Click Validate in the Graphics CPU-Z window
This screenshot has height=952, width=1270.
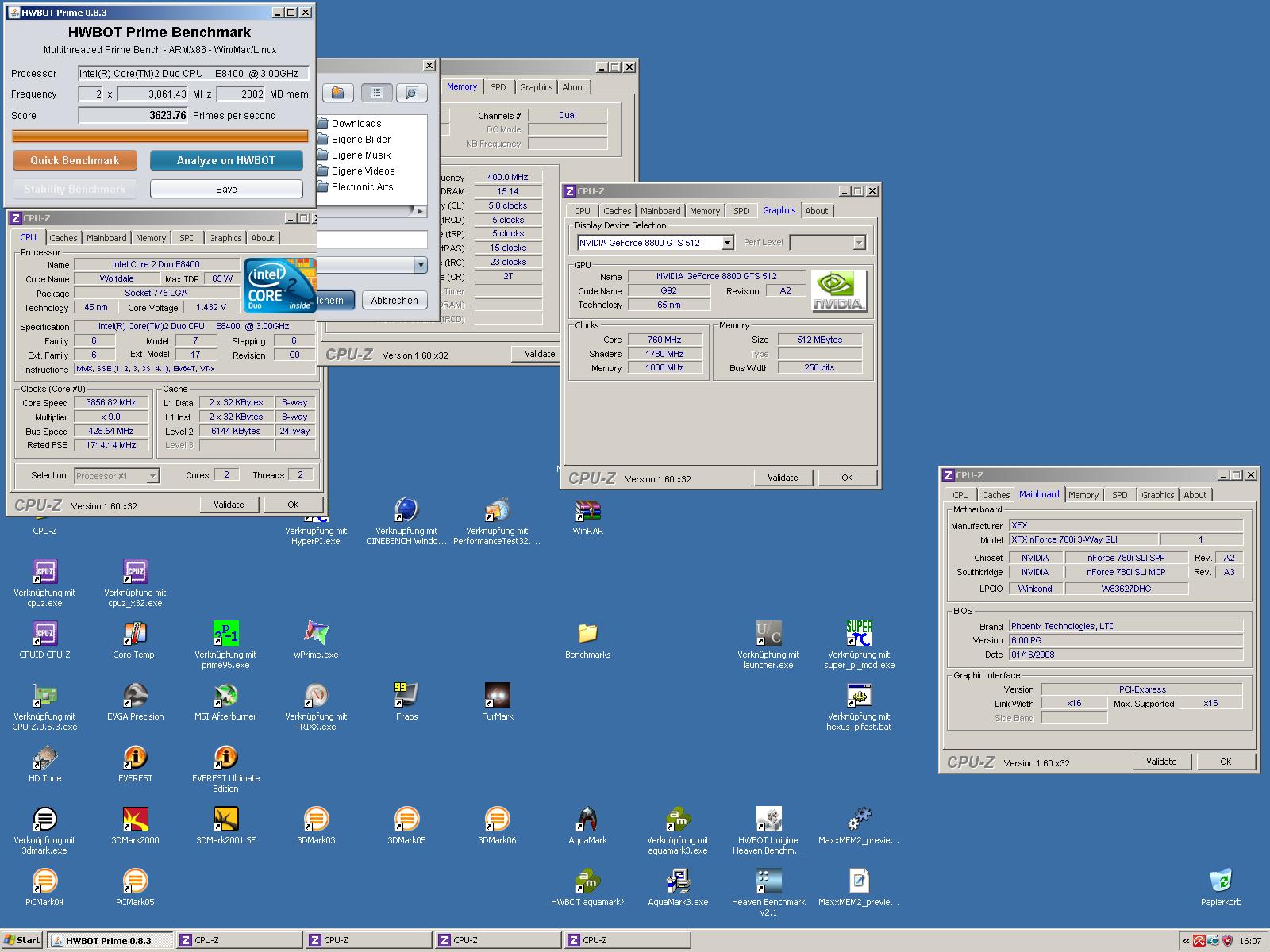(783, 478)
